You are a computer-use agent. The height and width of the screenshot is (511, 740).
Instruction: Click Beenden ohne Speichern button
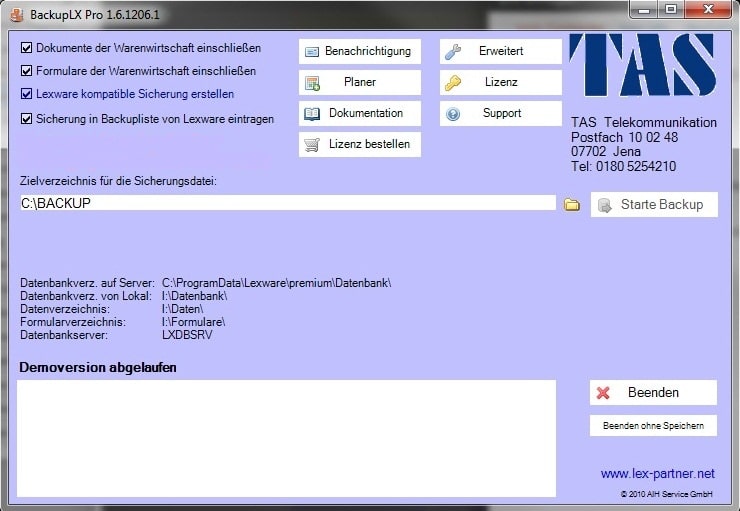click(653, 426)
